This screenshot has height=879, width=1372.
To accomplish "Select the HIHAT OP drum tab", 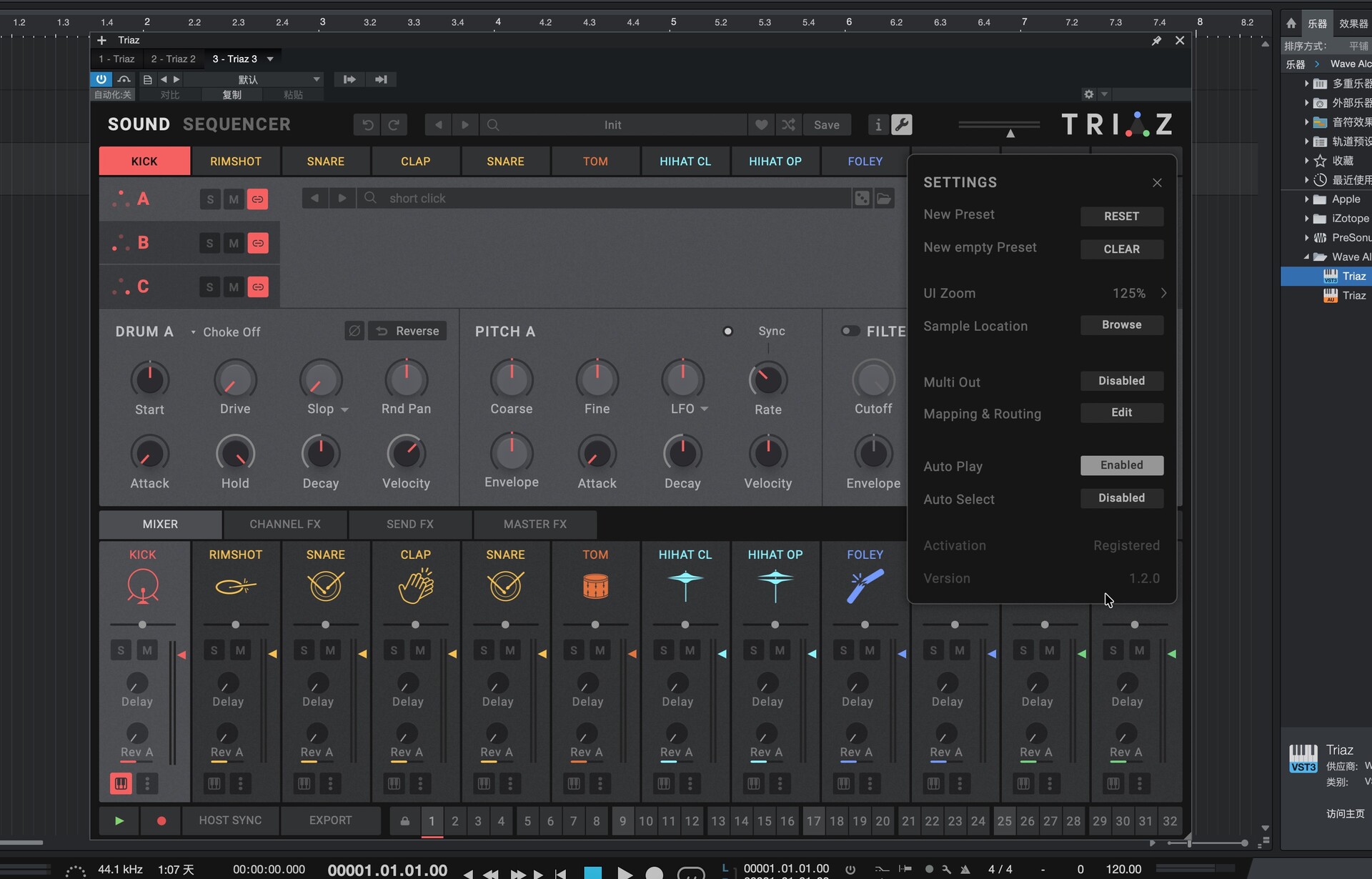I will coord(775,162).
